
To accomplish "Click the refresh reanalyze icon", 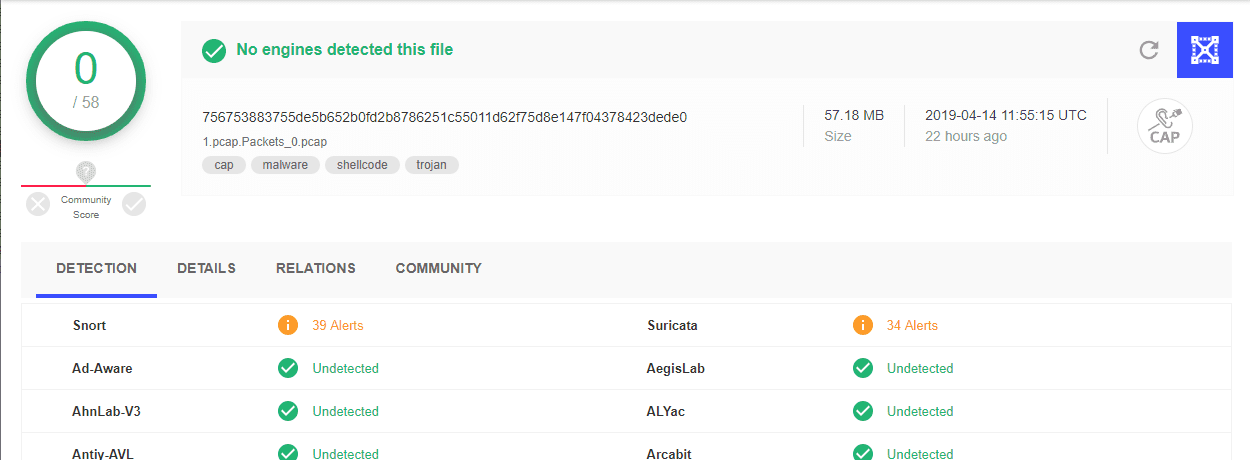I will click(x=1149, y=50).
